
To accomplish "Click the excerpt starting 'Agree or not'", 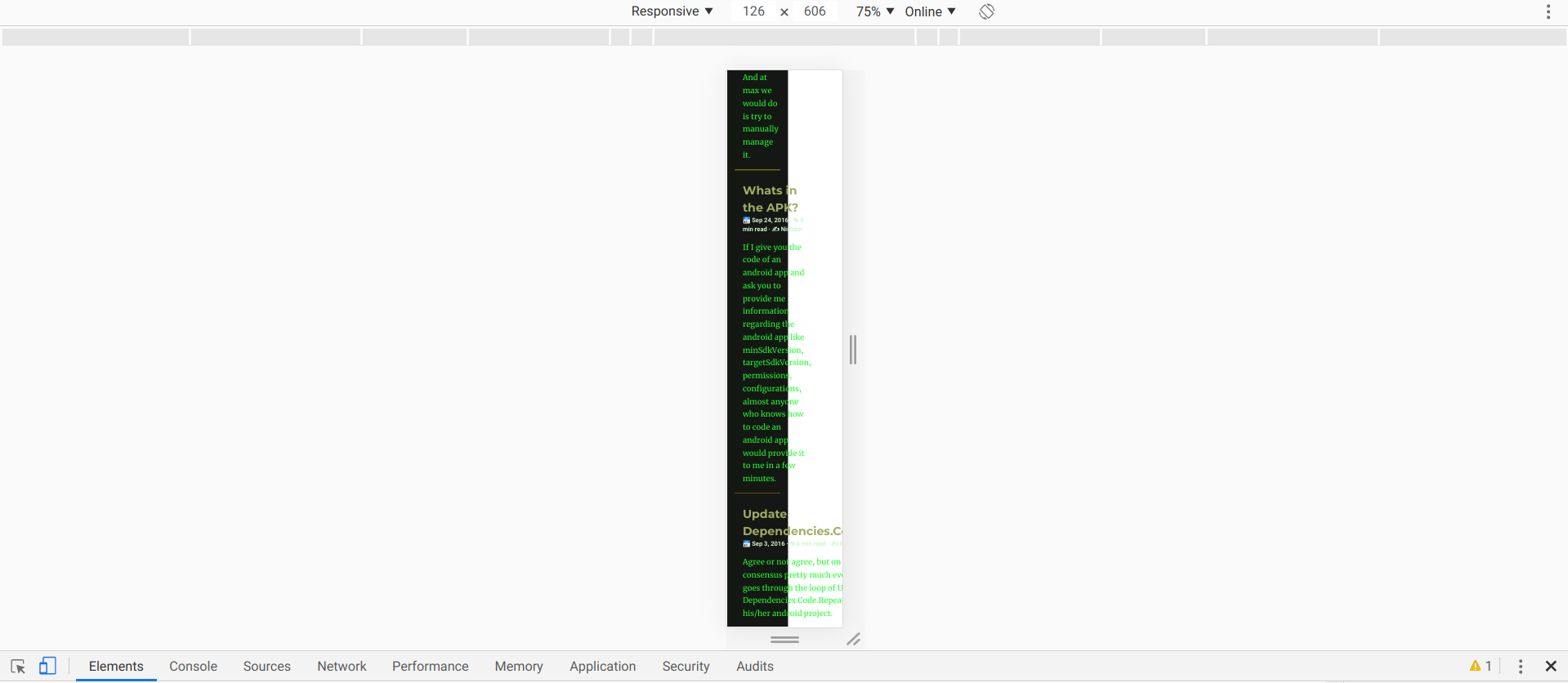I will click(x=792, y=587).
